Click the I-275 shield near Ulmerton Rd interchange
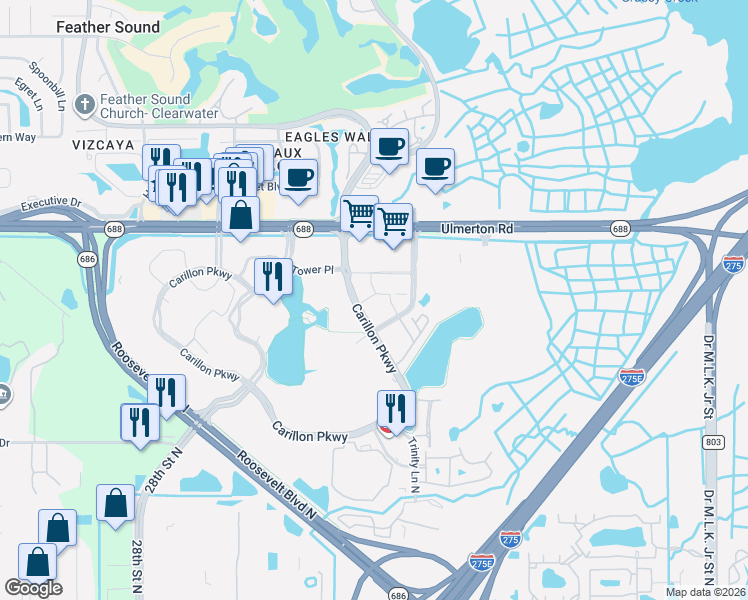This screenshot has height=600, width=748. point(733,264)
